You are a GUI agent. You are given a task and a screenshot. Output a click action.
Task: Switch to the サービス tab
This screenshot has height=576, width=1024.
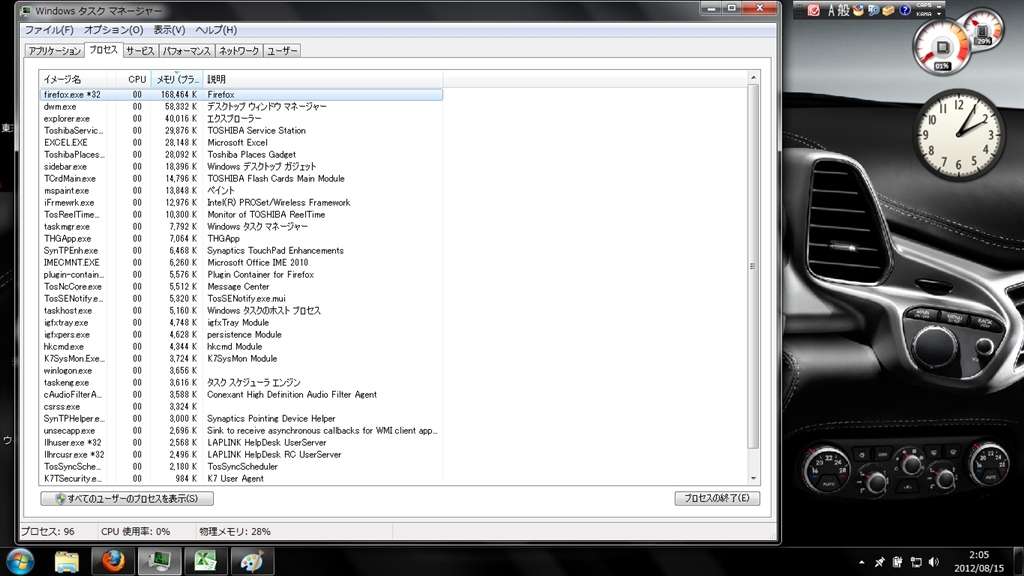[x=140, y=51]
